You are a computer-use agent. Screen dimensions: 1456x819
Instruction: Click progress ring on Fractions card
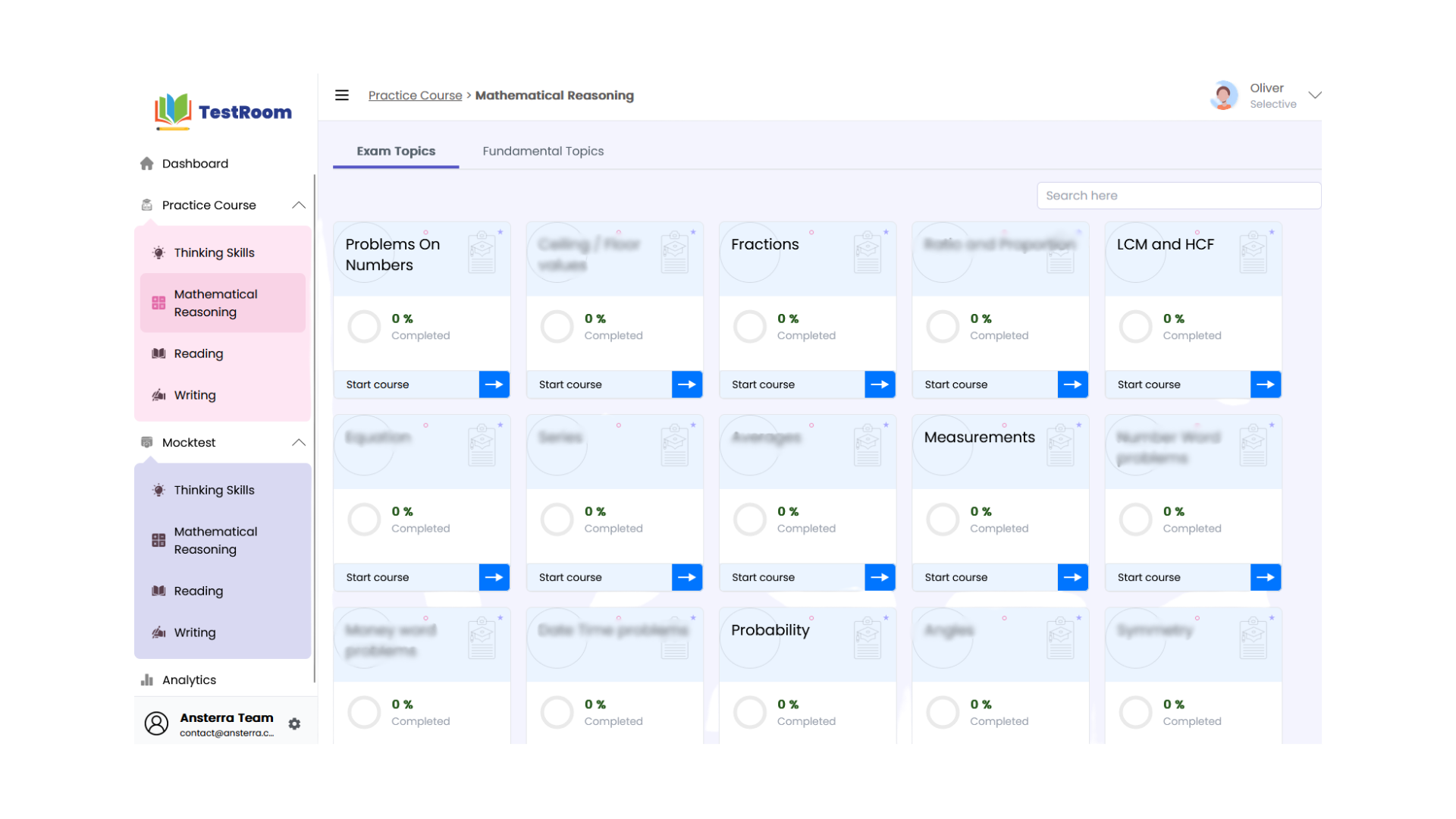click(x=750, y=327)
